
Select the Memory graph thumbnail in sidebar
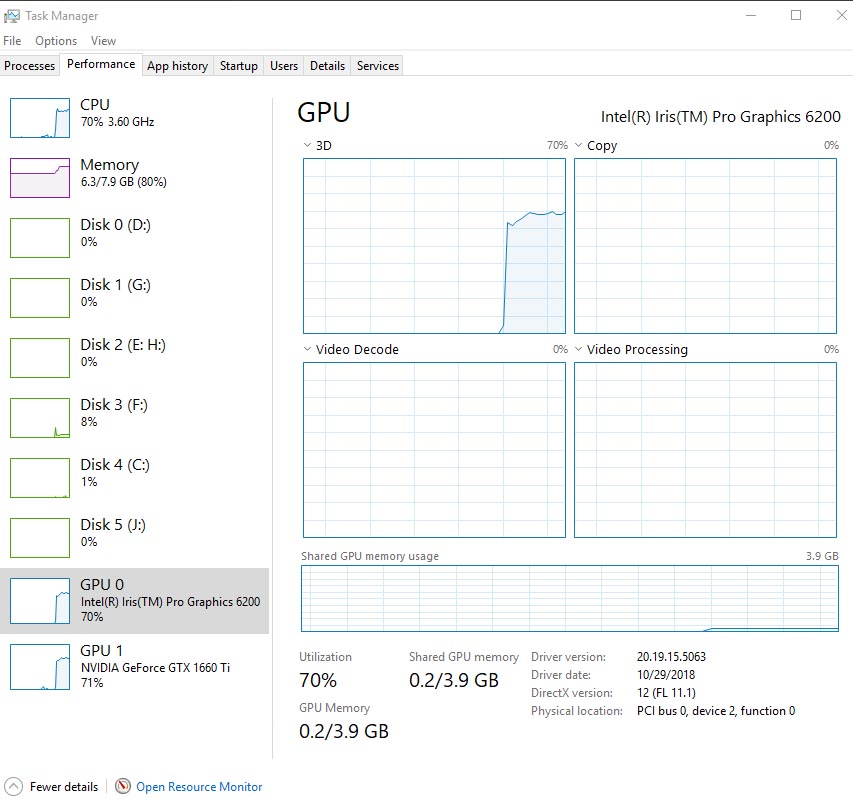(x=40, y=178)
